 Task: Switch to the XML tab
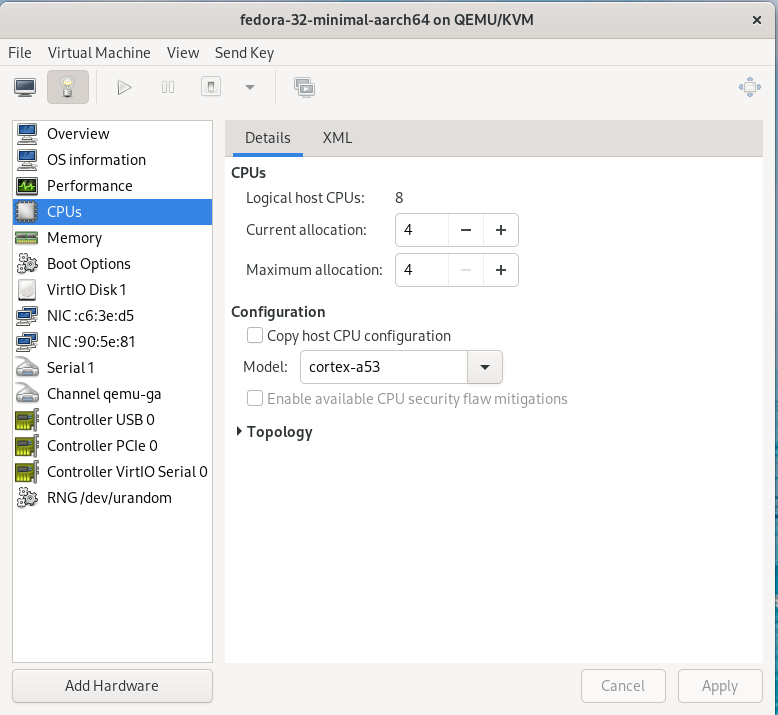337,138
